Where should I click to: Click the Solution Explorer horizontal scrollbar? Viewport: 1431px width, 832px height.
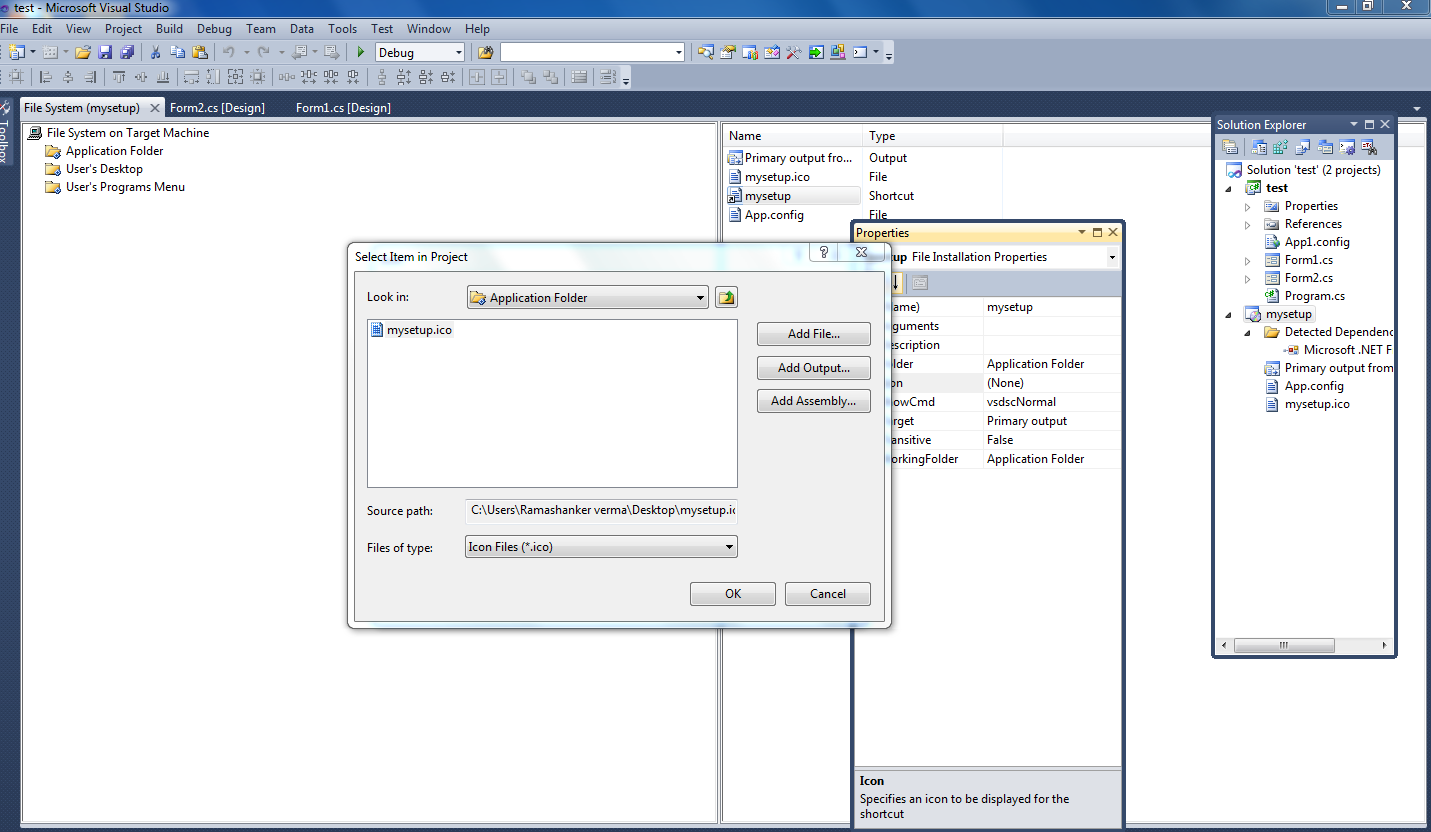1284,645
